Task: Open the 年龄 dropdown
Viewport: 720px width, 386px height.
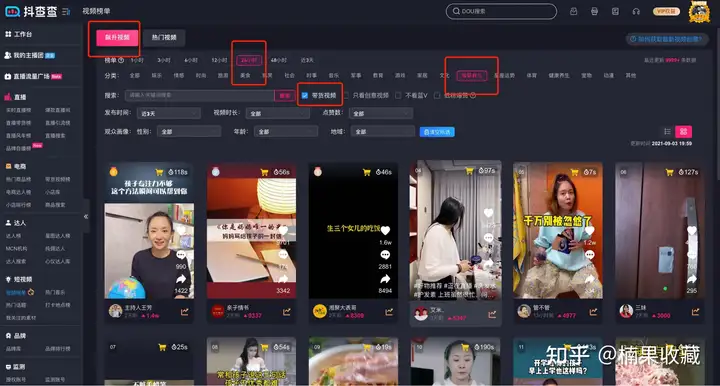Action: tap(286, 132)
